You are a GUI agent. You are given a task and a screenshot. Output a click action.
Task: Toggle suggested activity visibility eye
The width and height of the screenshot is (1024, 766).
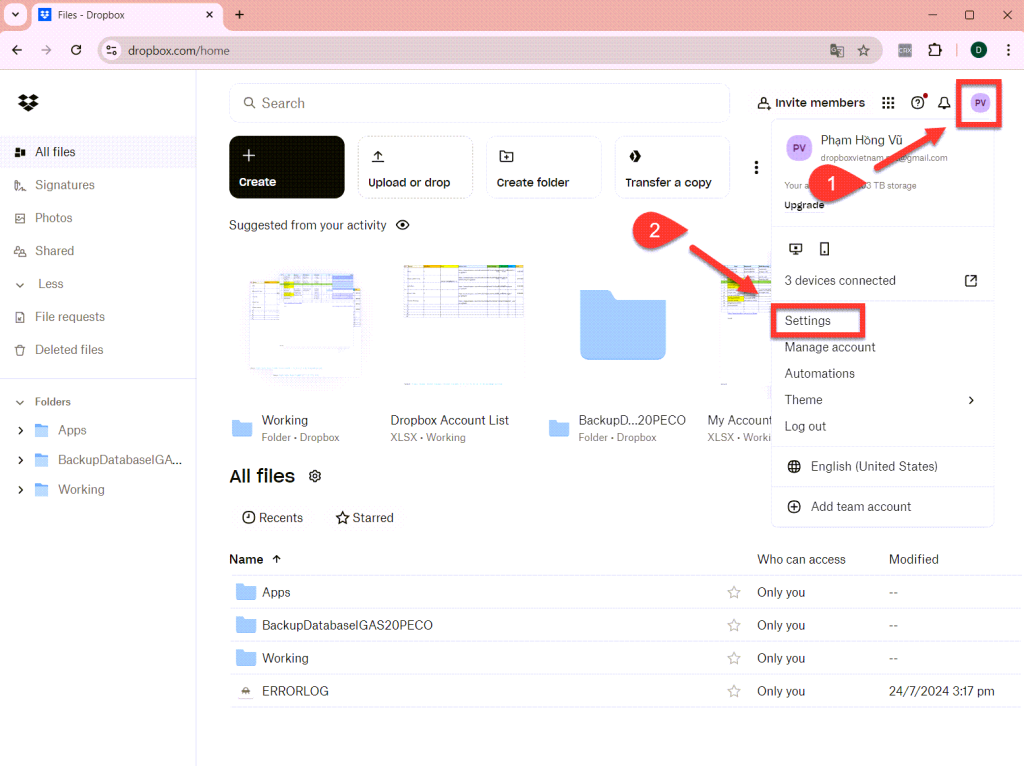[x=403, y=225]
